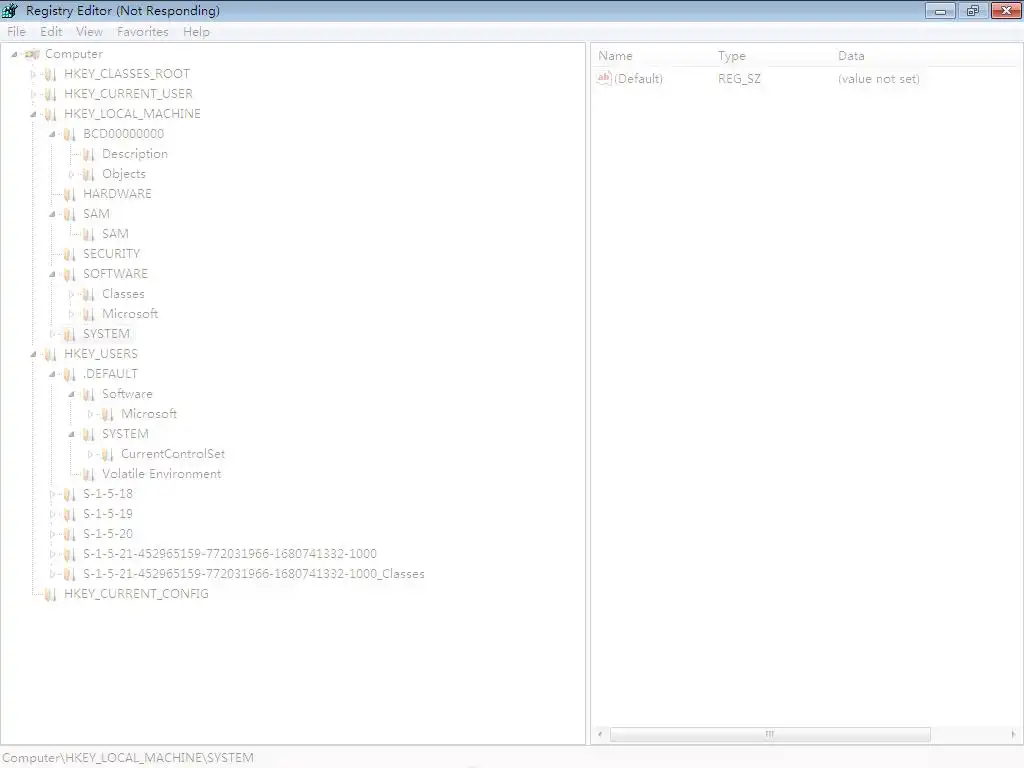Expand the highlighted SYSTEM node

pyautogui.click(x=52, y=334)
